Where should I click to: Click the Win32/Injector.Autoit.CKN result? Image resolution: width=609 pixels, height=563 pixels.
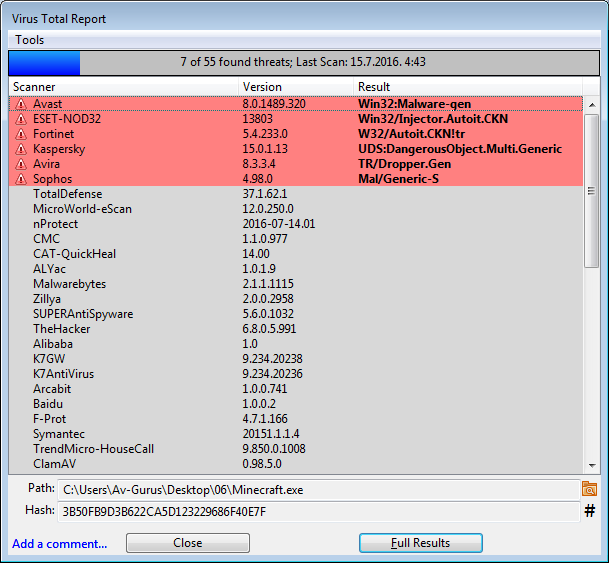pyautogui.click(x=433, y=119)
